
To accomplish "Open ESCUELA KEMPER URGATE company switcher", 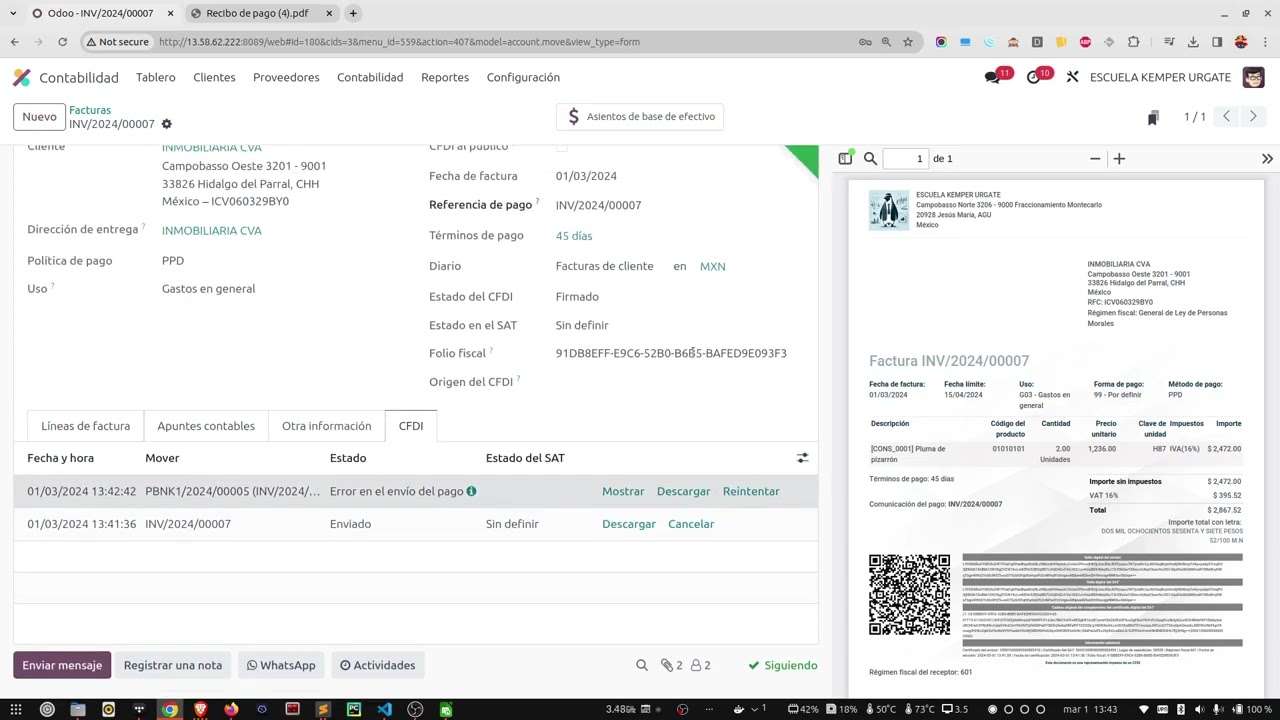I will [1160, 77].
